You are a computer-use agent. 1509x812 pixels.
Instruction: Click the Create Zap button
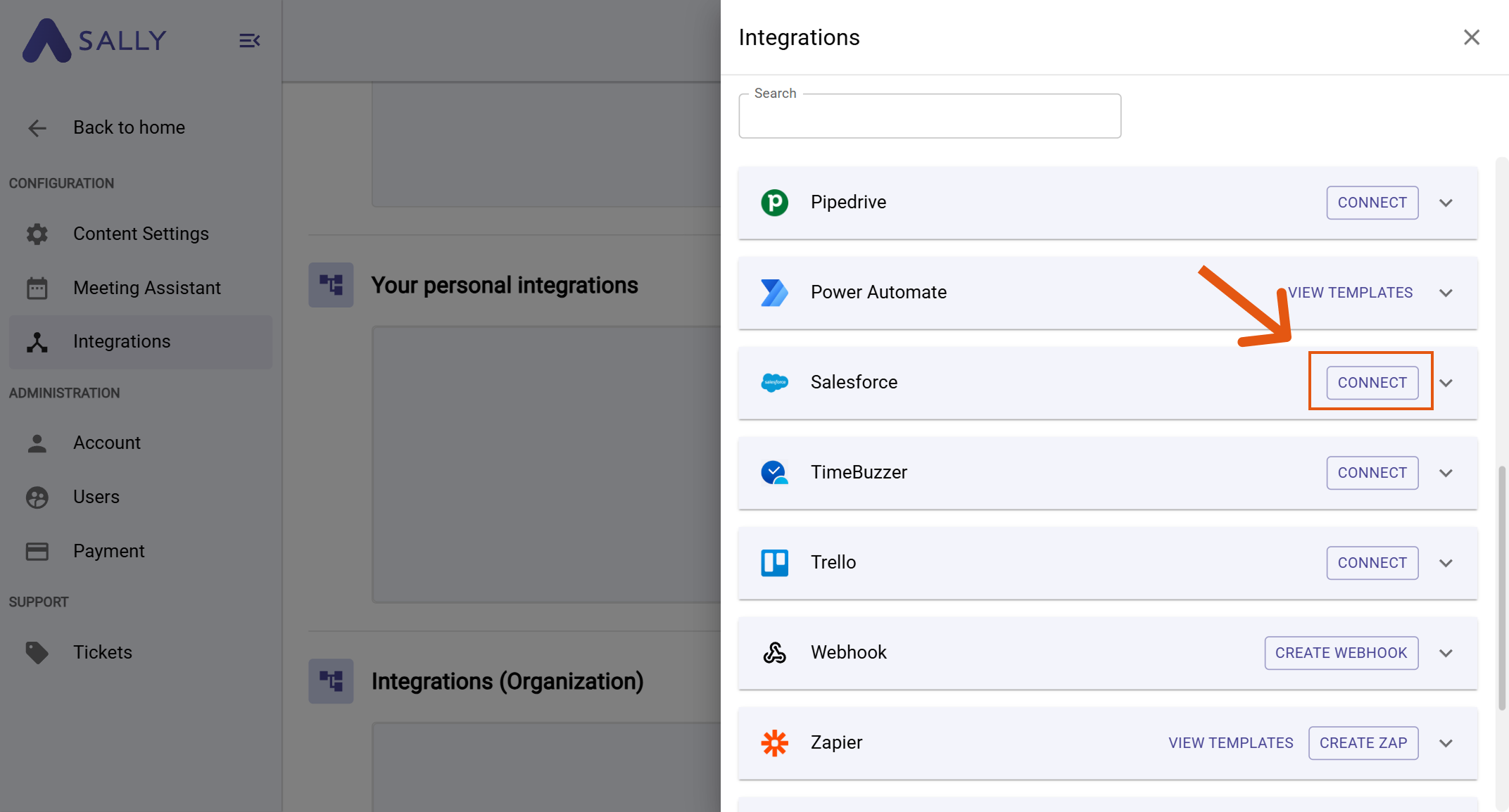[x=1363, y=743]
